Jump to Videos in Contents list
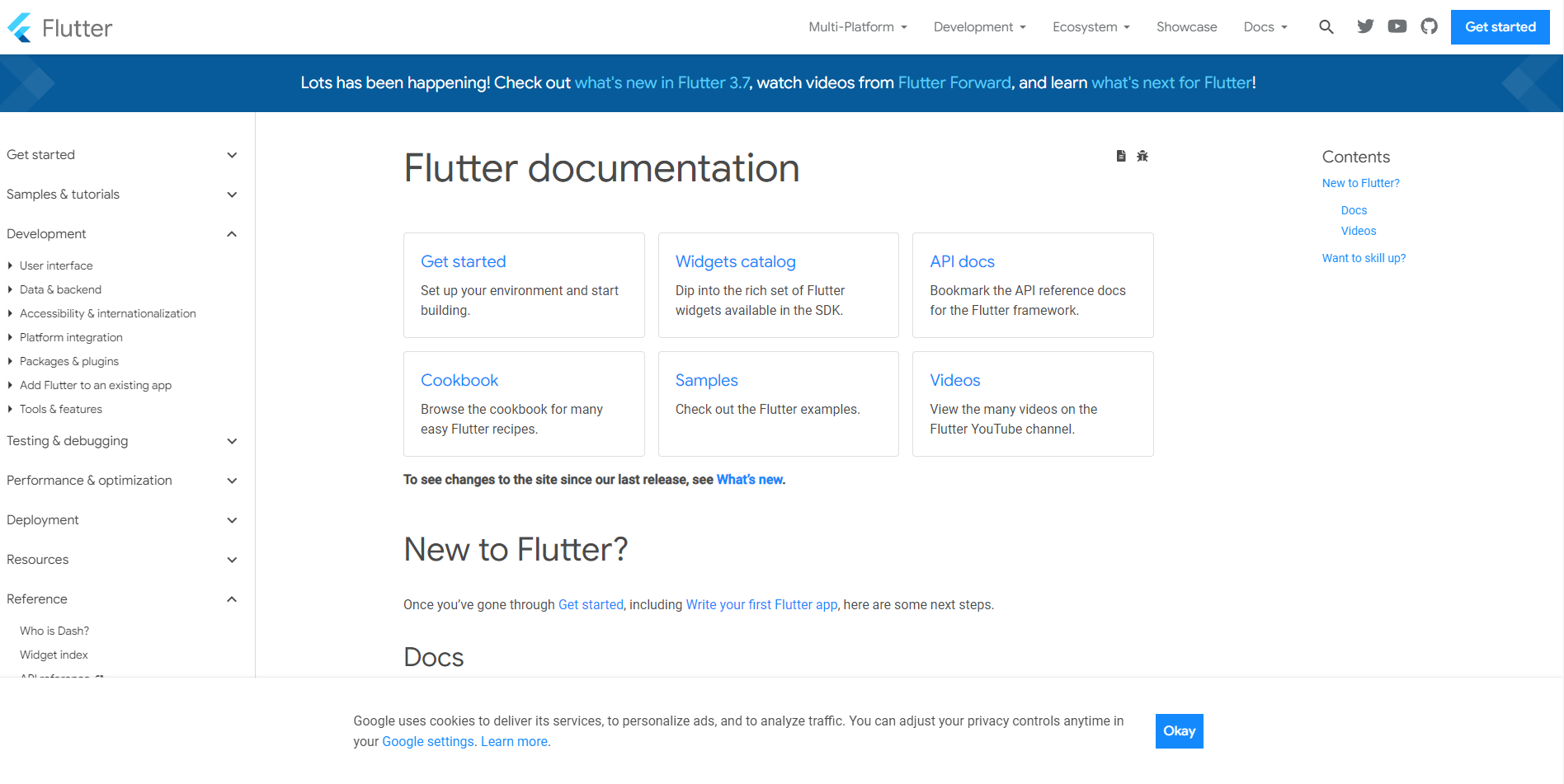Image resolution: width=1564 pixels, height=784 pixels. click(1359, 231)
